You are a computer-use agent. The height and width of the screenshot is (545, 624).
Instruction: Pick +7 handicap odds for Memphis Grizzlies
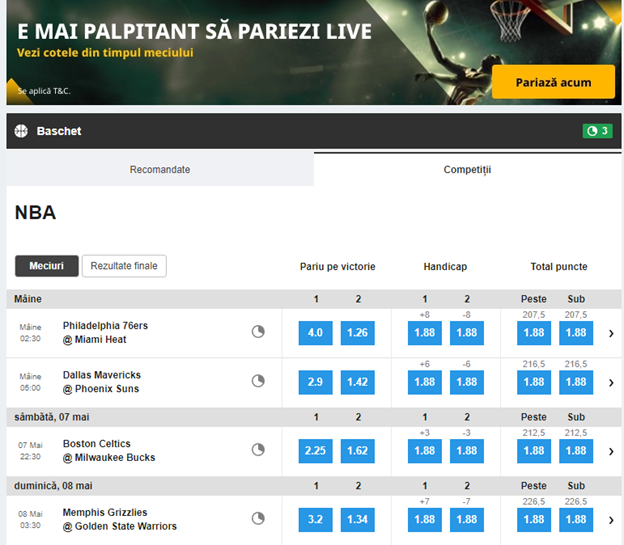click(425, 520)
